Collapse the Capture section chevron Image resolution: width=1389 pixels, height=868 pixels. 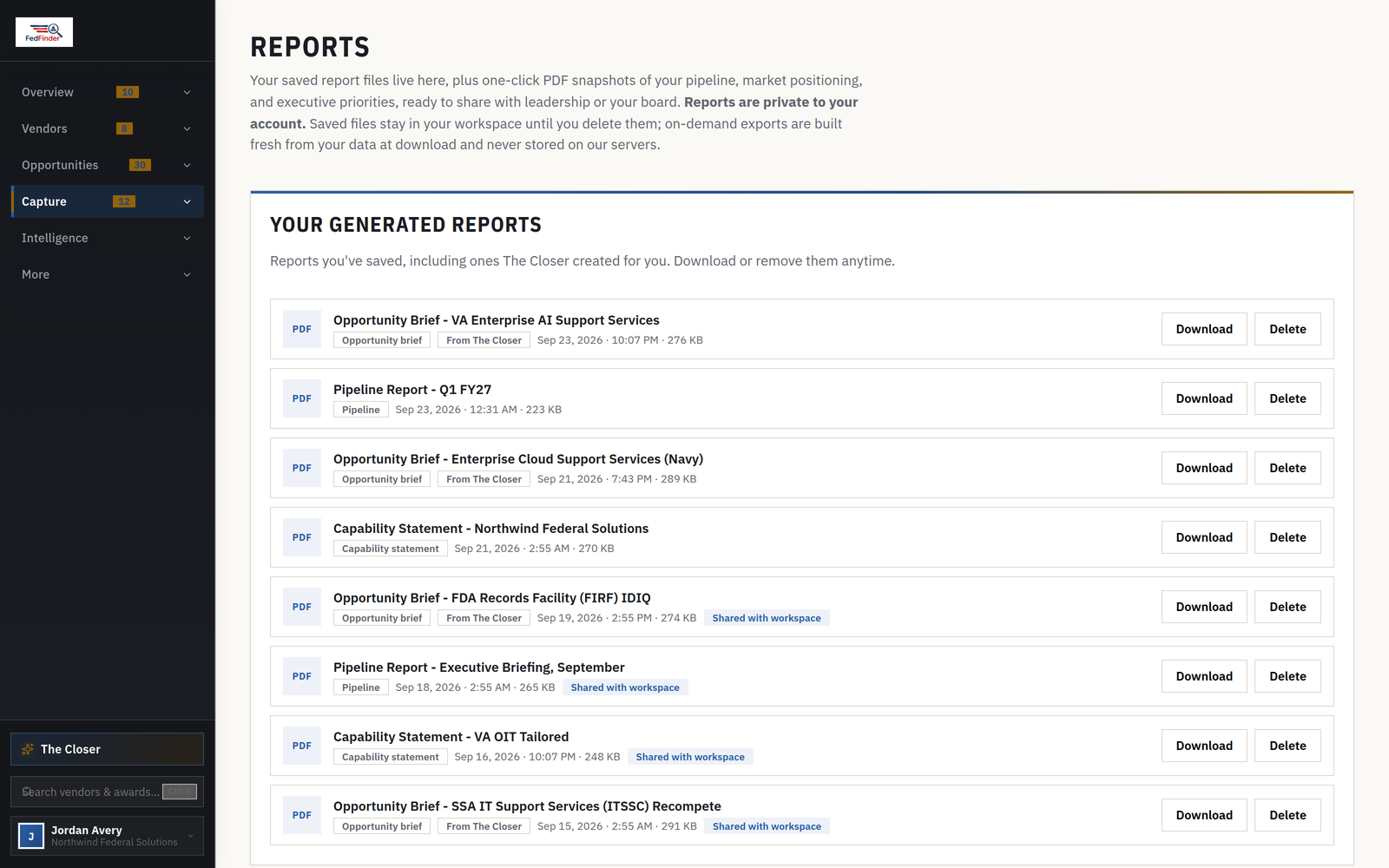click(x=187, y=201)
